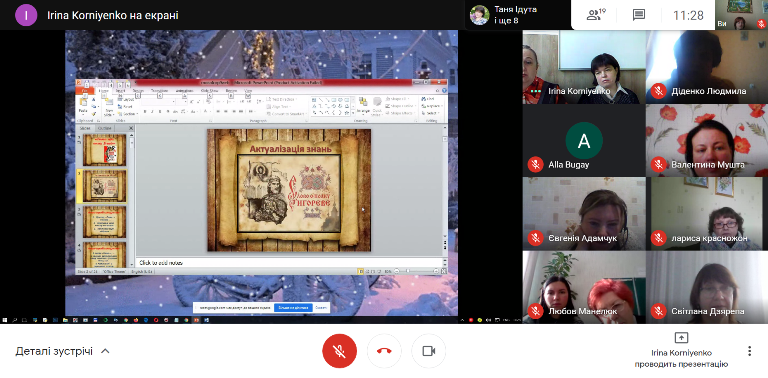Toggle the red muted microphone button
The width and height of the screenshot is (768, 378).
339,351
